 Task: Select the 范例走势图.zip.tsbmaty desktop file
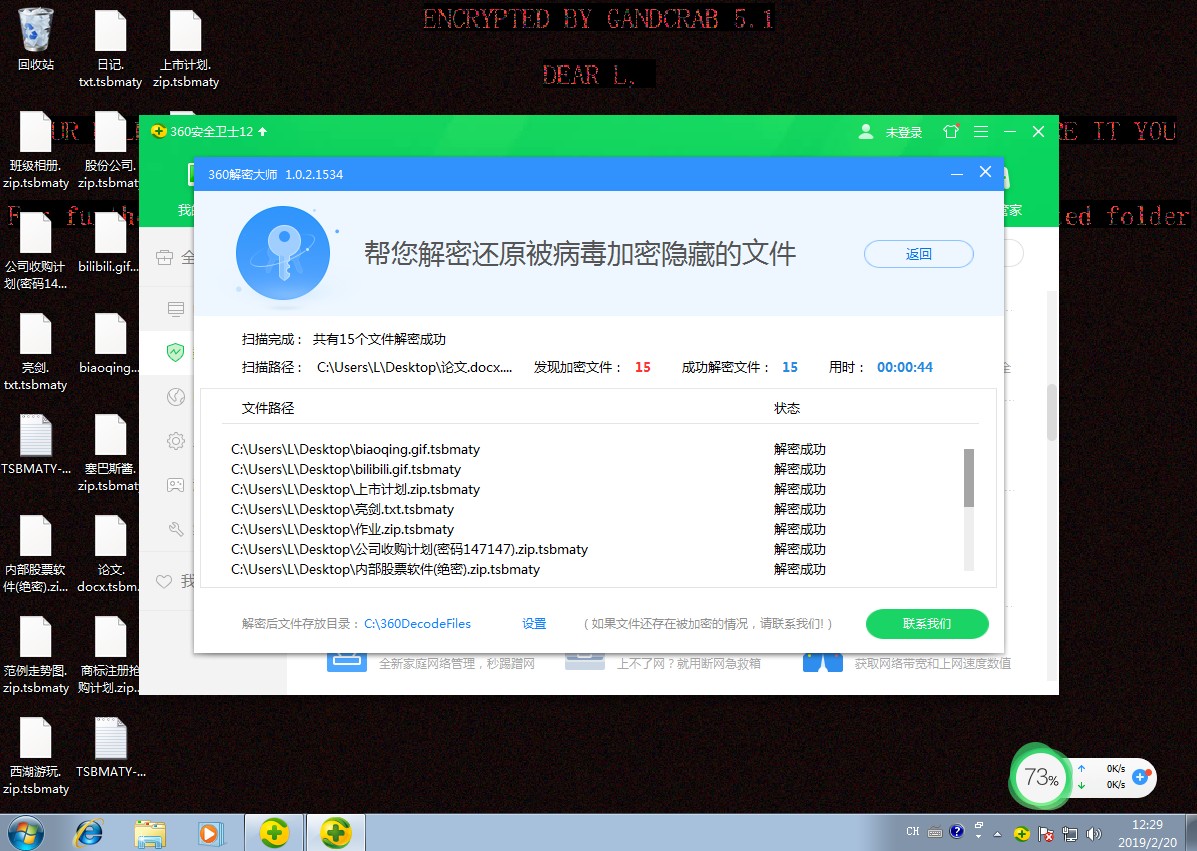35,655
